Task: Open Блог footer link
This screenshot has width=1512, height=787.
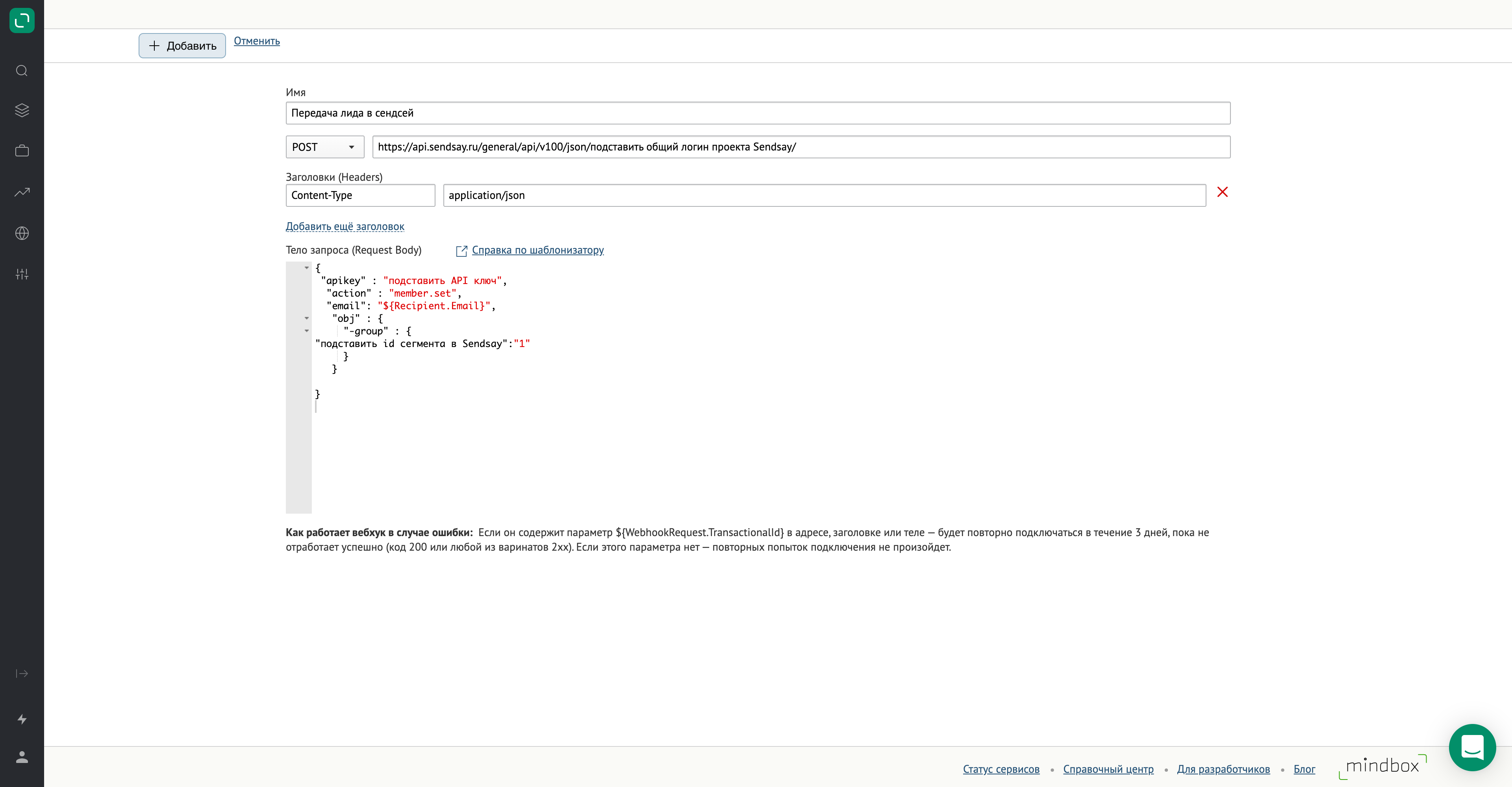Action: click(1304, 769)
